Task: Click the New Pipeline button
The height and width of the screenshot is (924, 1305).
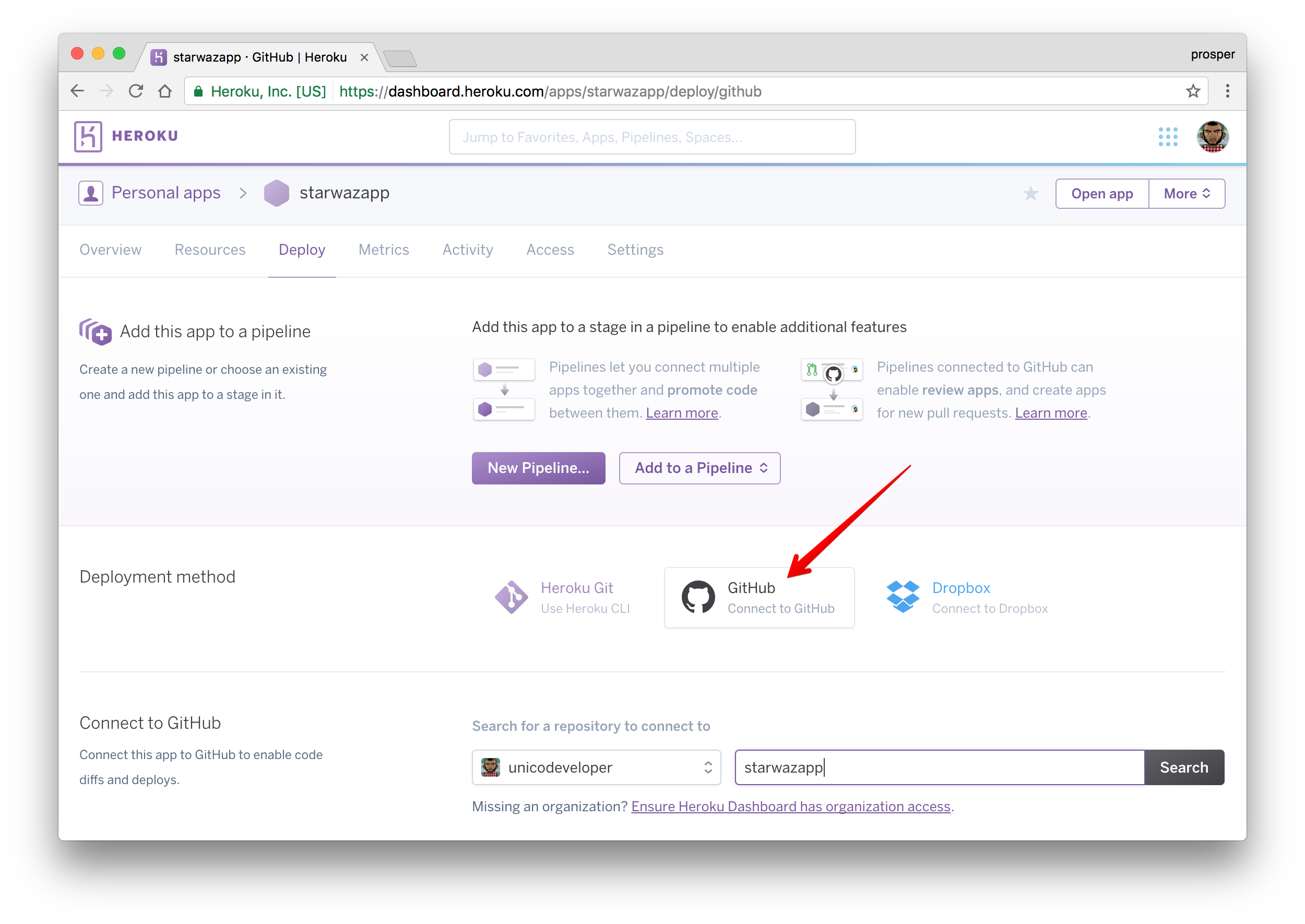Action: [x=538, y=468]
